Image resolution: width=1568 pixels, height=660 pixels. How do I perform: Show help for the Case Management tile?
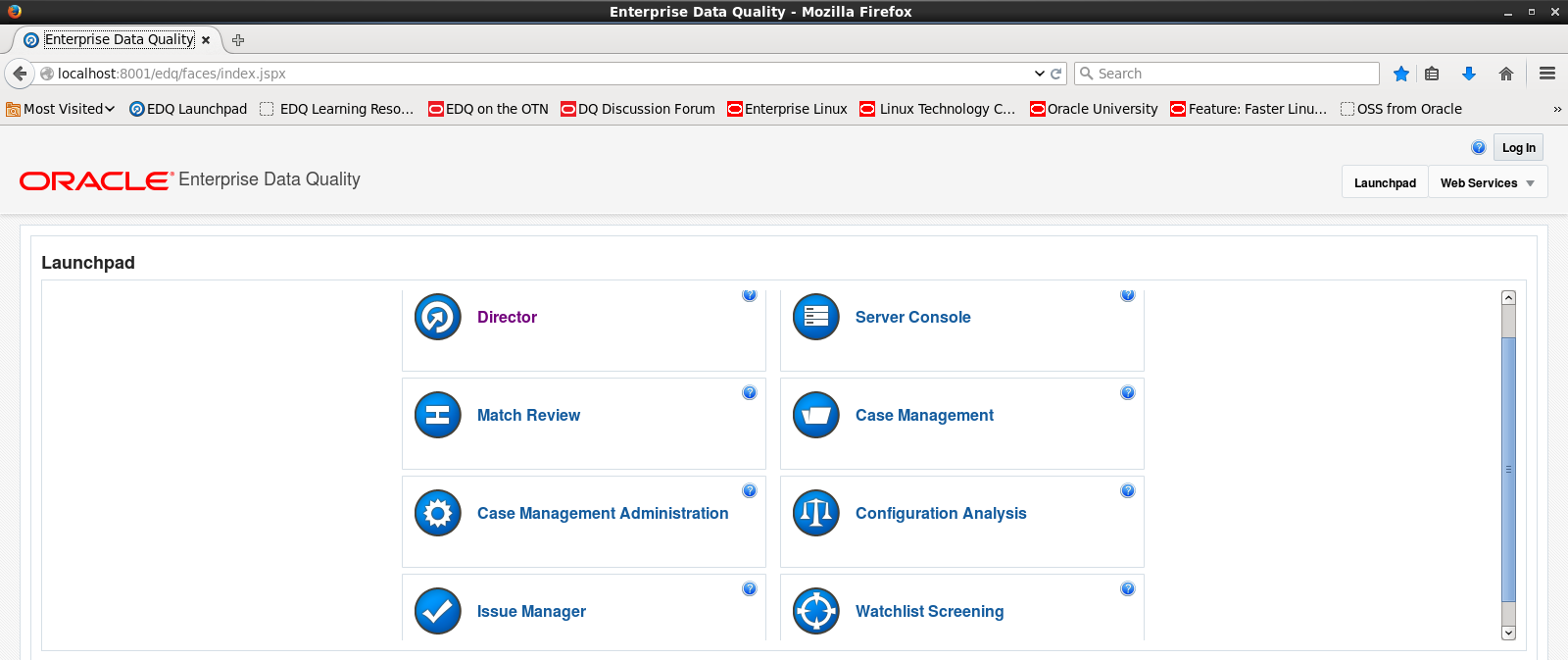pos(1128,393)
